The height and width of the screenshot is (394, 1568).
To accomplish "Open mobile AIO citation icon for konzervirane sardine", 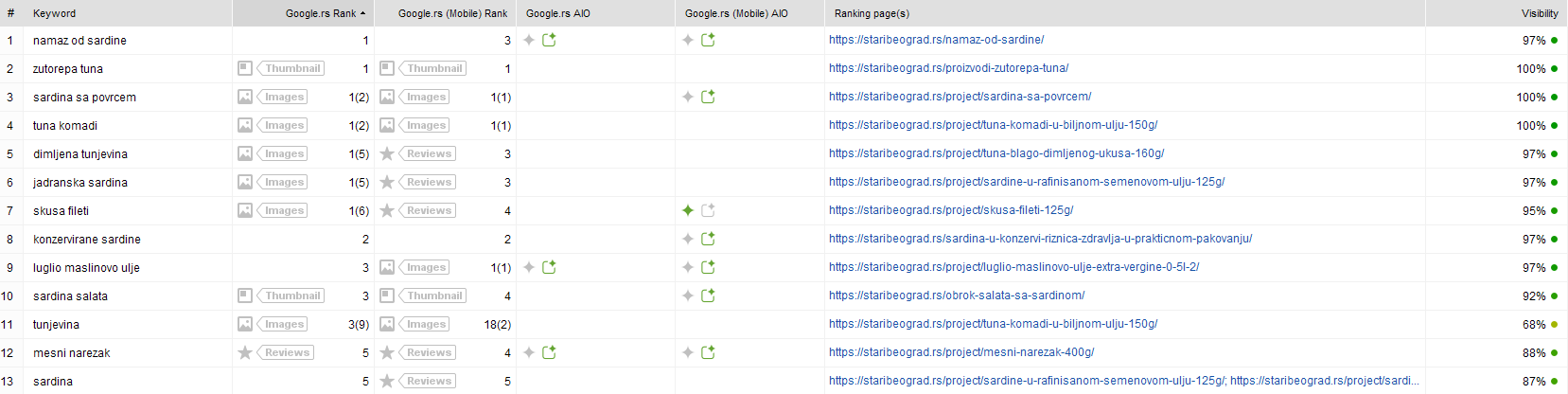I will [x=708, y=239].
